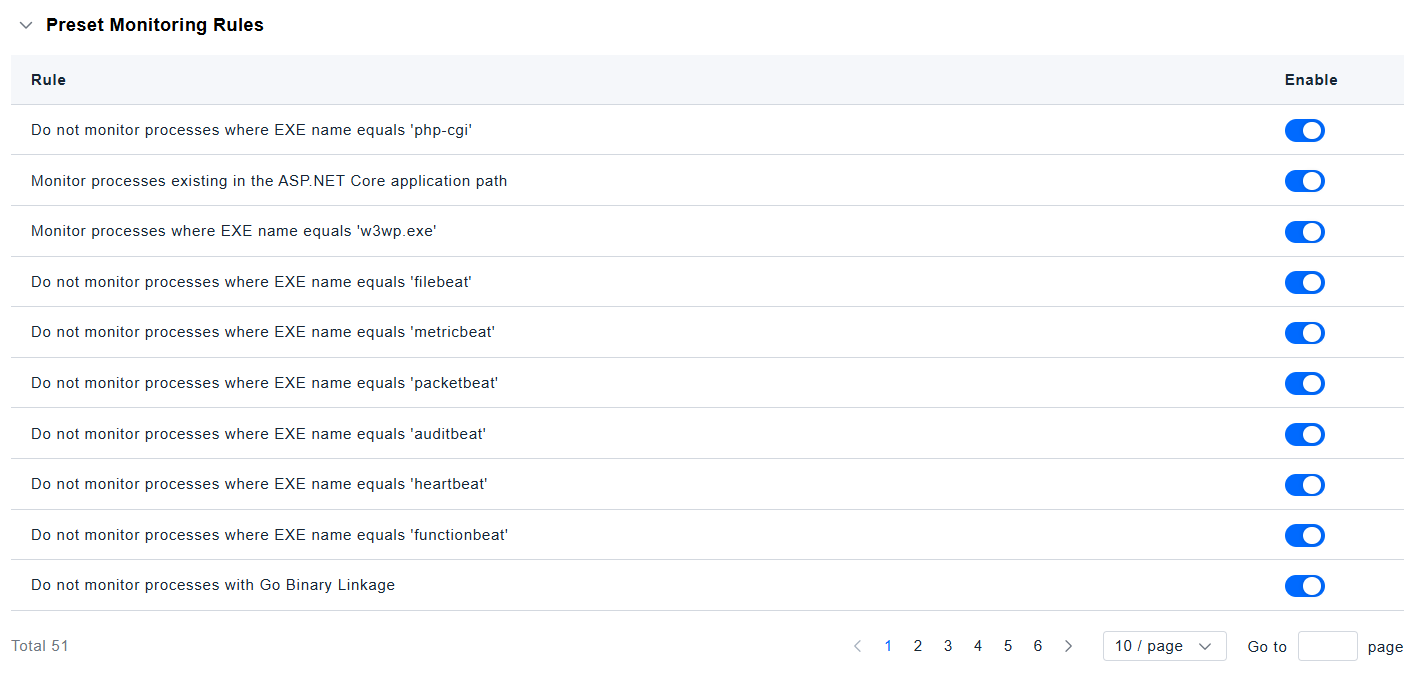Disable the 'php-cgi' rule toggle
Viewport: 1421px width, 677px height.
pos(1304,130)
